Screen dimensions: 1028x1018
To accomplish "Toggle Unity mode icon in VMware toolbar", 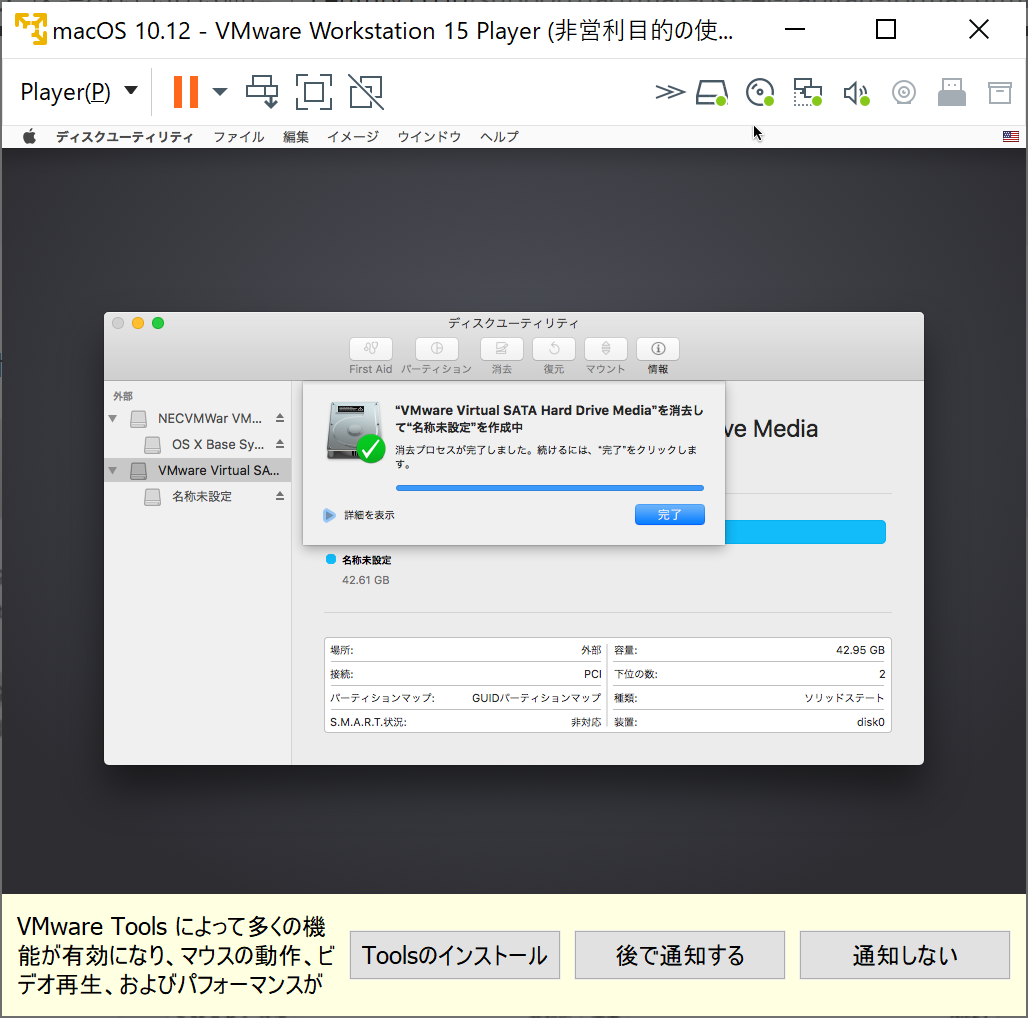I will pyautogui.click(x=366, y=92).
